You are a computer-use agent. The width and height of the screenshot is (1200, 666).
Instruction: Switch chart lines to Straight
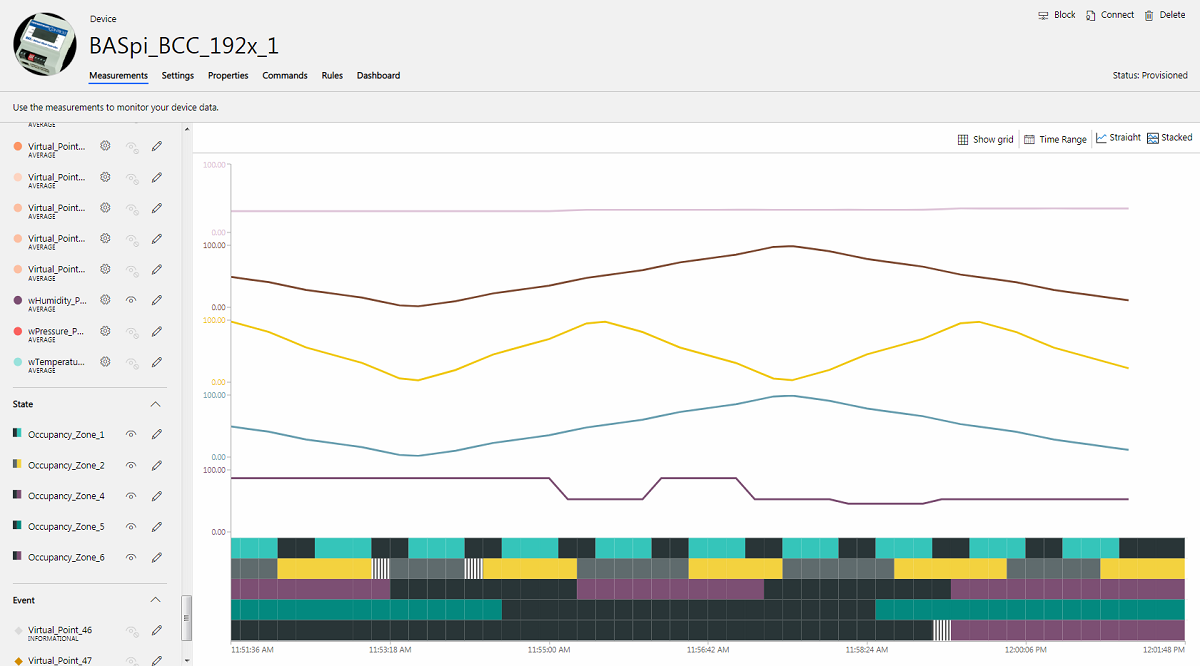click(x=1118, y=138)
